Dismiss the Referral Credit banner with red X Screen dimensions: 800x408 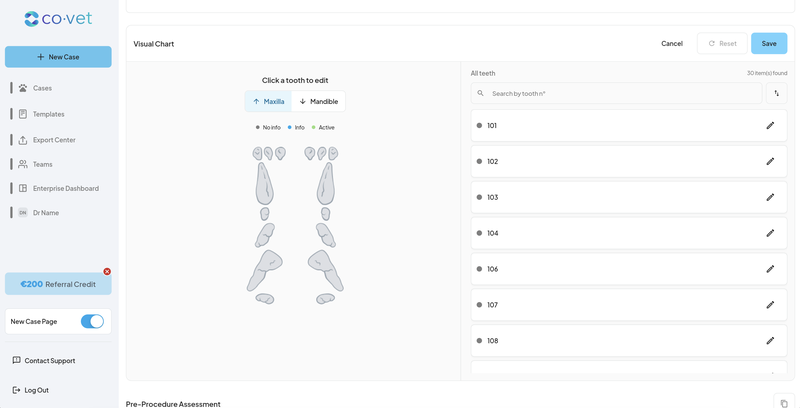click(x=107, y=271)
